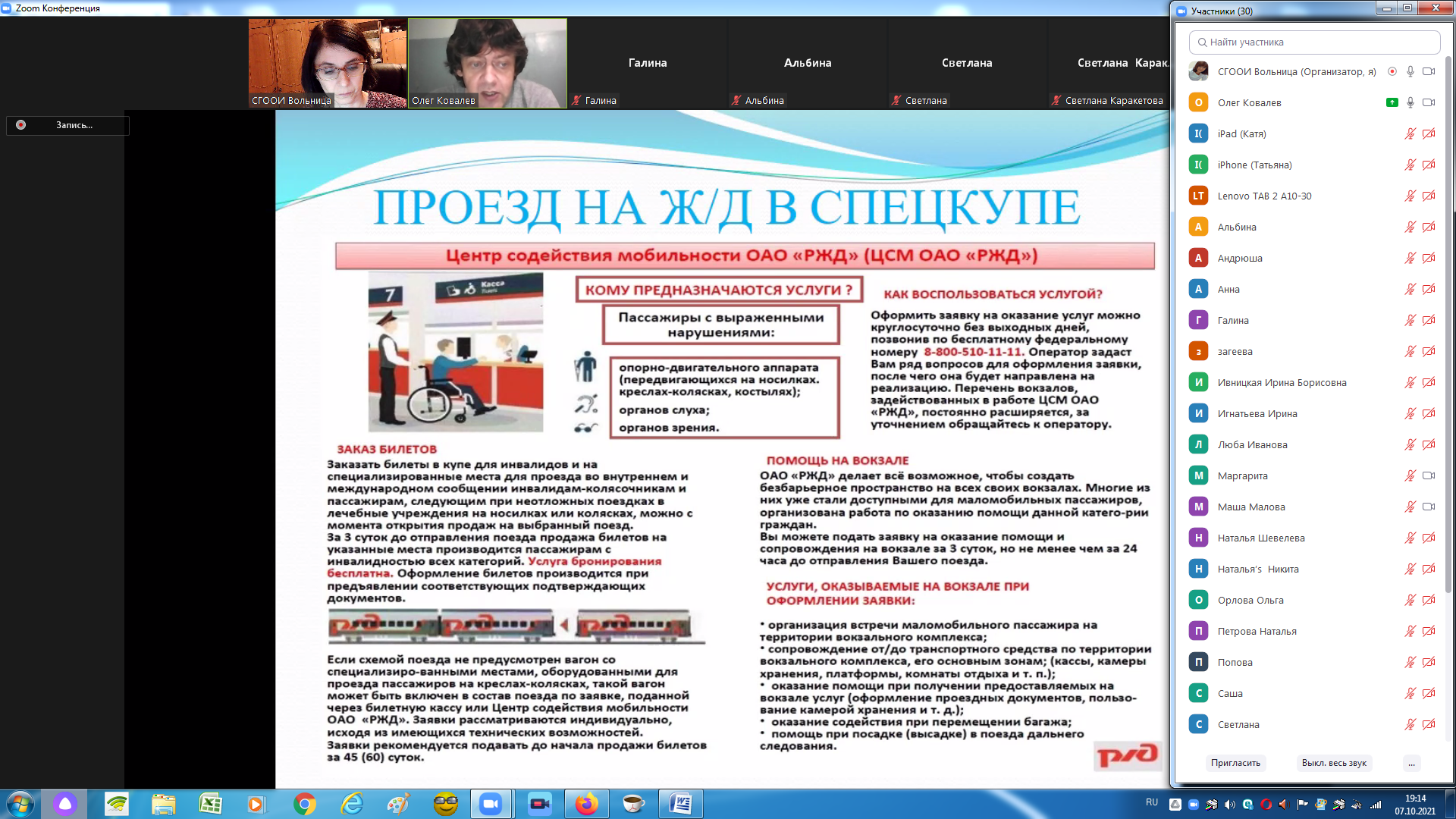This screenshot has width=1456, height=819.
Task: Click the microphone icon for СГООИ Вольница
Action: [x=1410, y=71]
